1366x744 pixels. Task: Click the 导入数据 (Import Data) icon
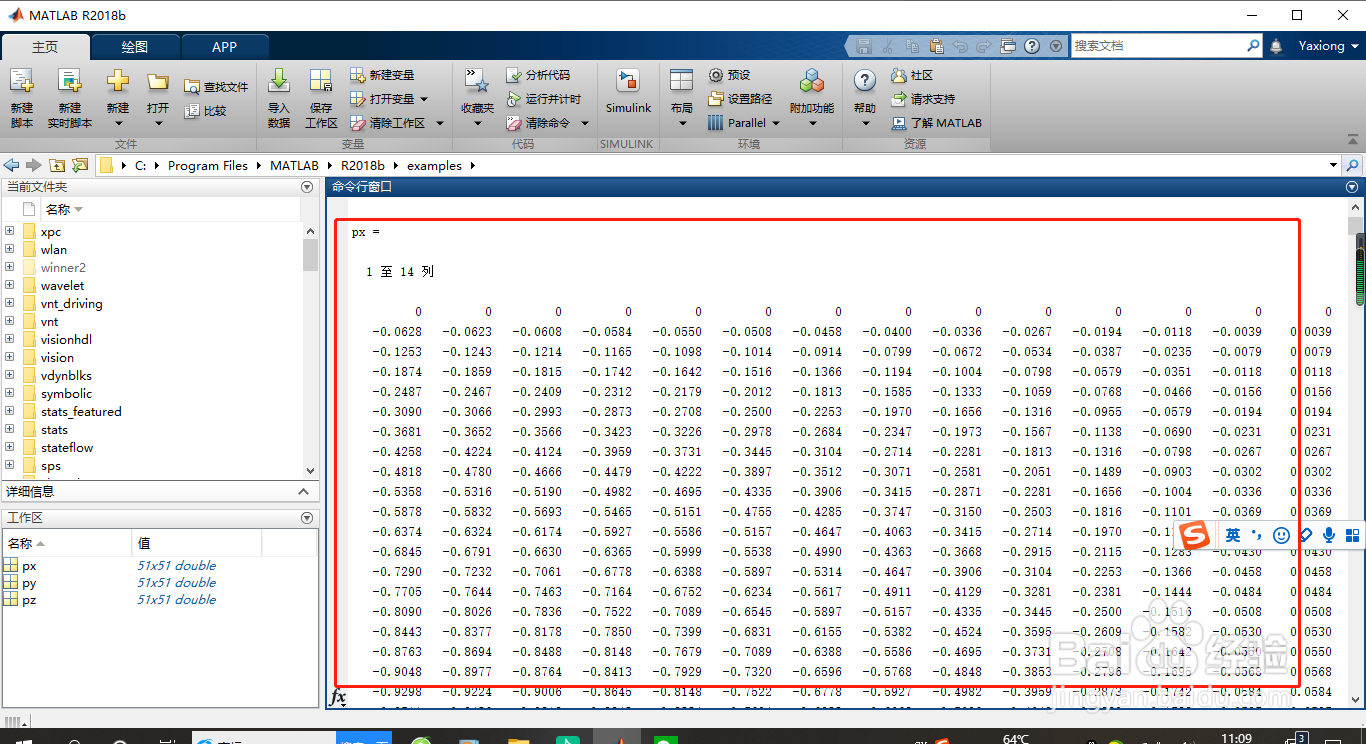279,82
